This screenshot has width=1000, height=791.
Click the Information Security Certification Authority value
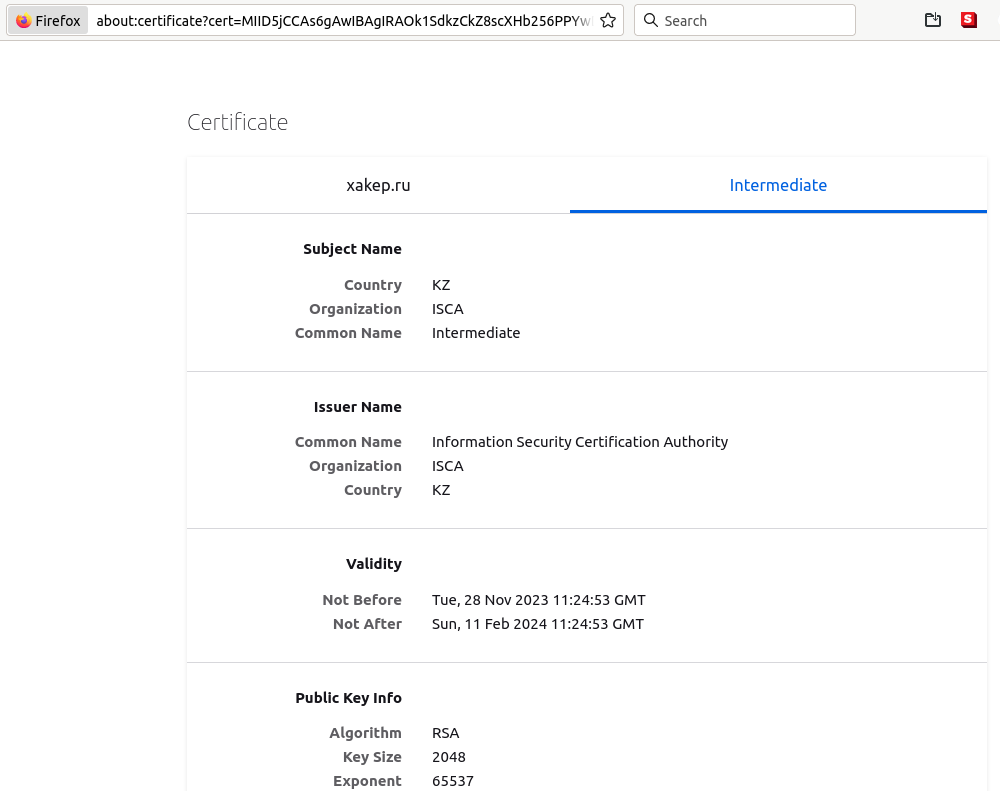tap(580, 442)
